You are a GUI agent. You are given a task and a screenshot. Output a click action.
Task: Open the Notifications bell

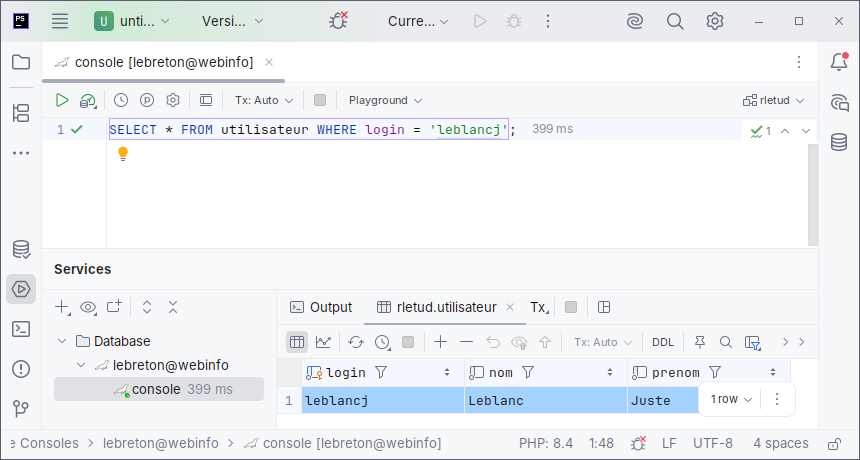click(839, 61)
